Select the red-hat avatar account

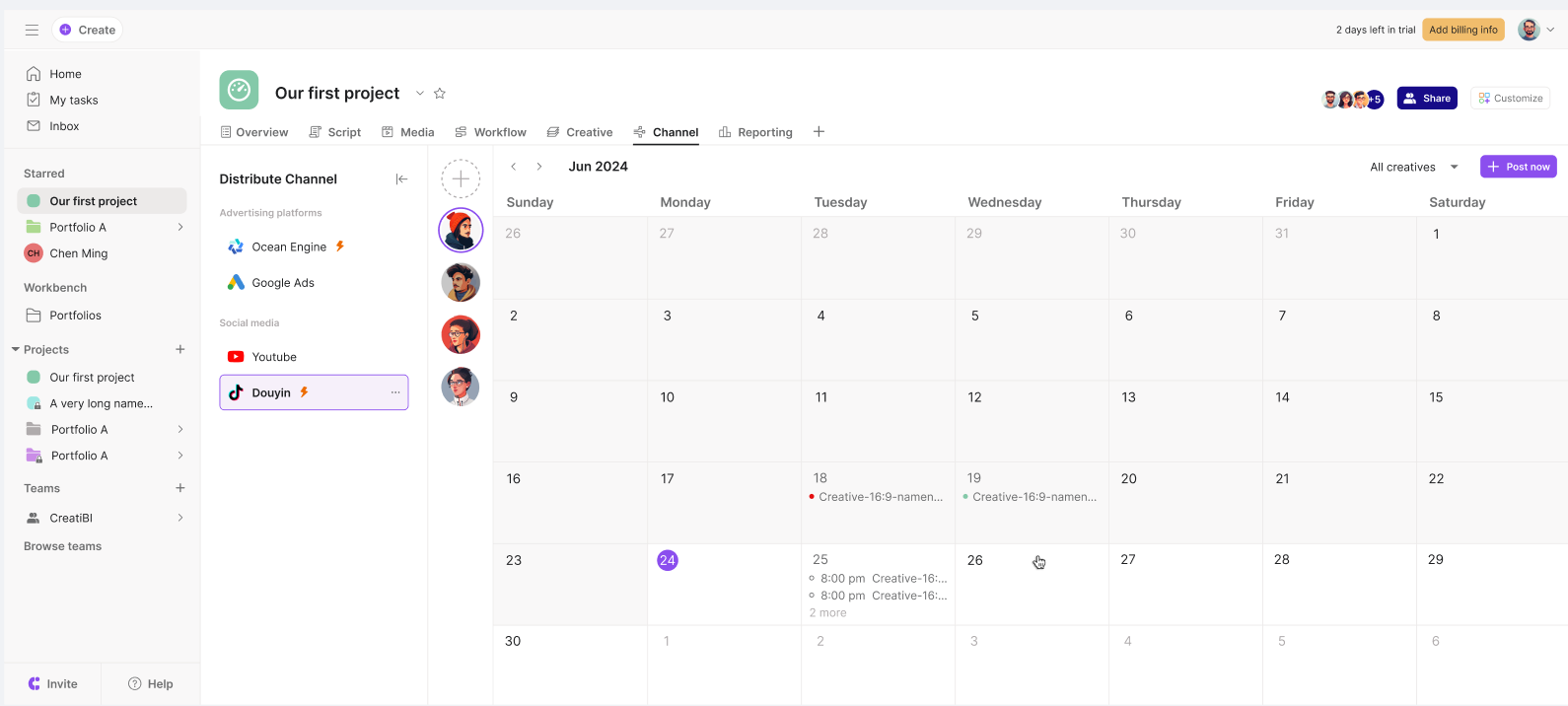click(461, 231)
